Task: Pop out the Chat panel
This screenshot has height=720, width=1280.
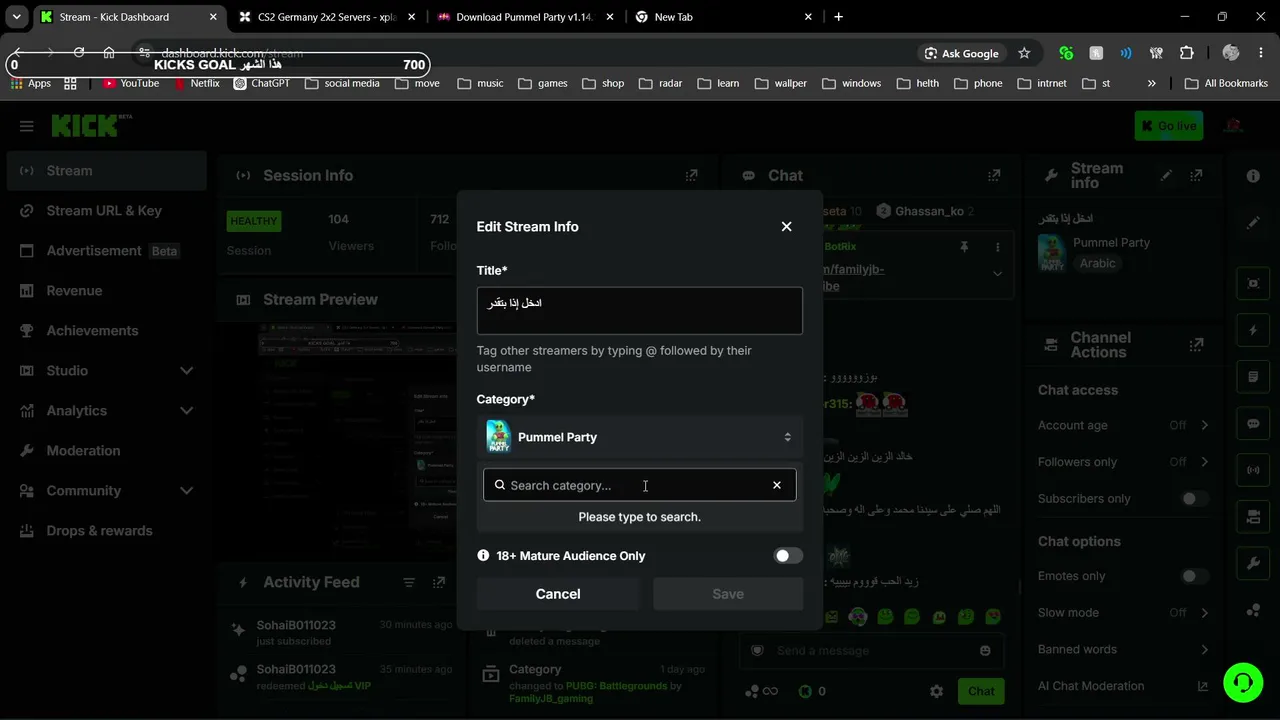Action: 994,175
